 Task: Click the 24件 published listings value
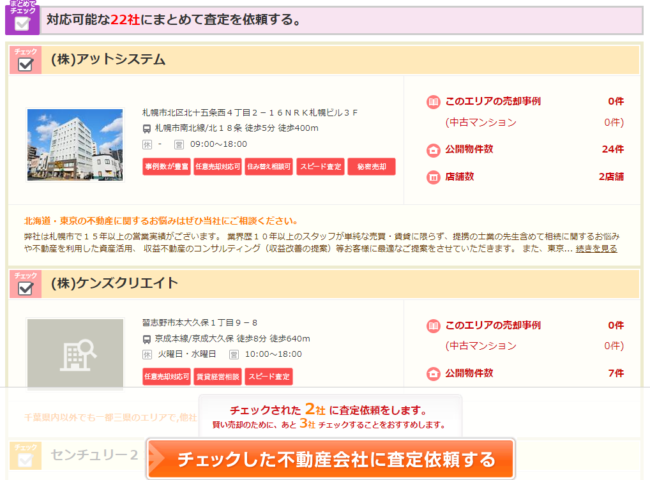click(613, 149)
